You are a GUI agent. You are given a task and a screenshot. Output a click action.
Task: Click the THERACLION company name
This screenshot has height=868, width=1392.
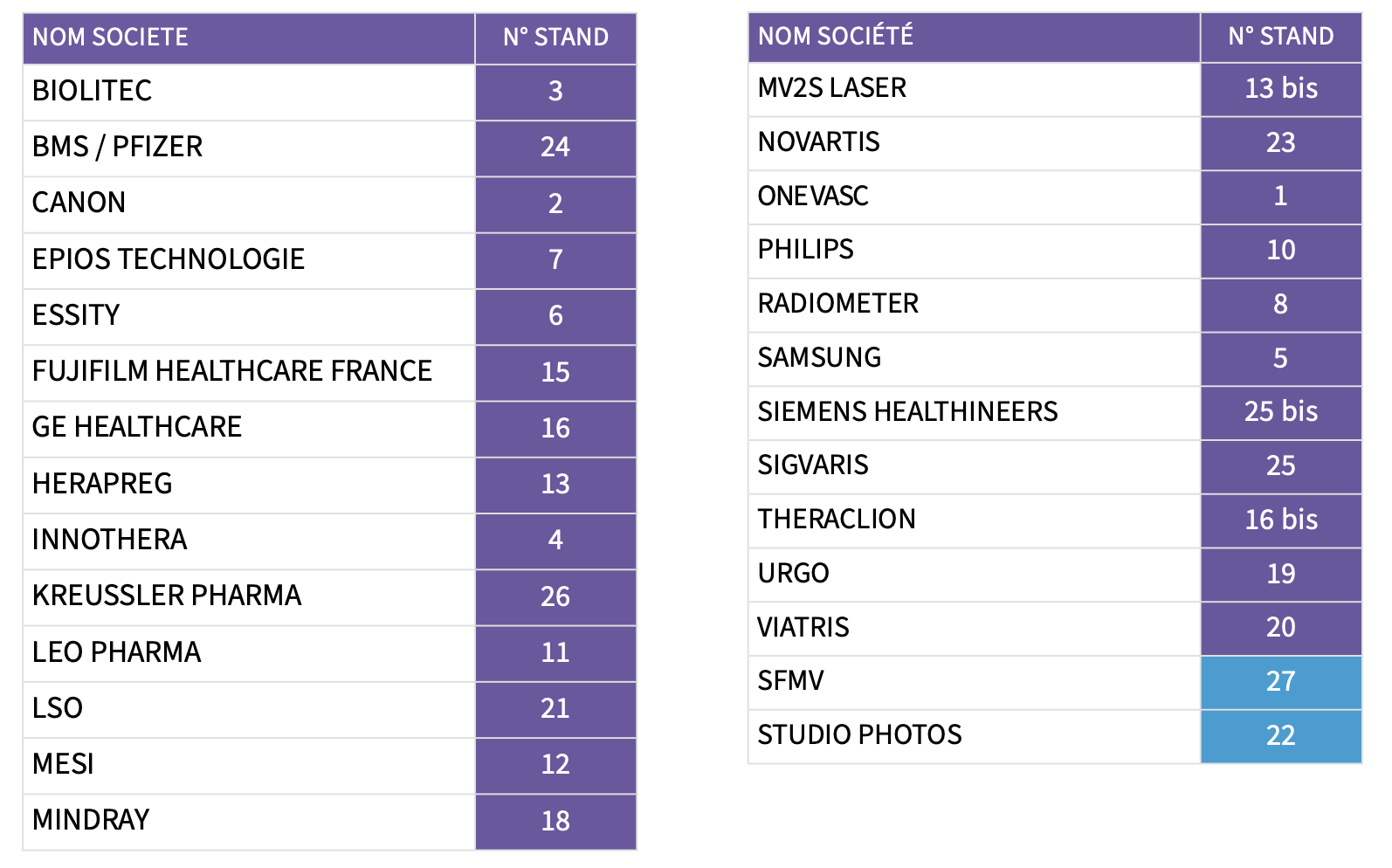pos(837,520)
